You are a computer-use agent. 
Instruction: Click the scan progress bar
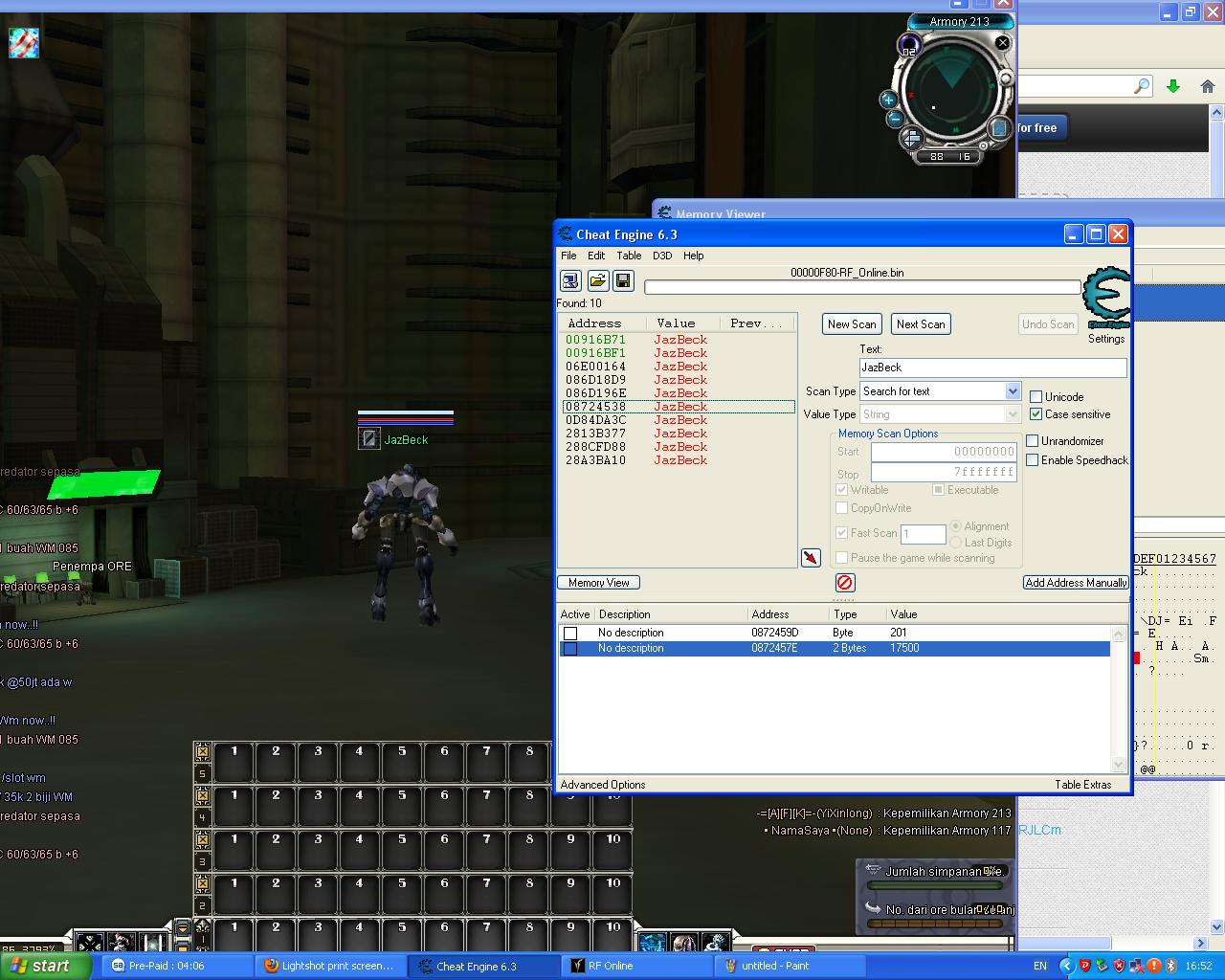coord(862,287)
